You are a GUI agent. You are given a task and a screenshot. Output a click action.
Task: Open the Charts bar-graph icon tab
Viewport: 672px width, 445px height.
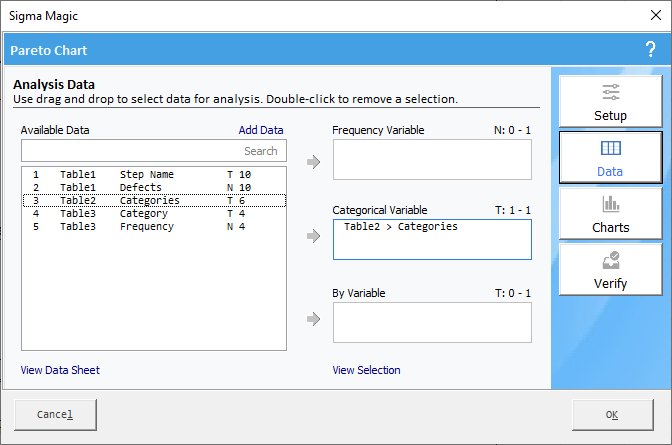click(610, 213)
